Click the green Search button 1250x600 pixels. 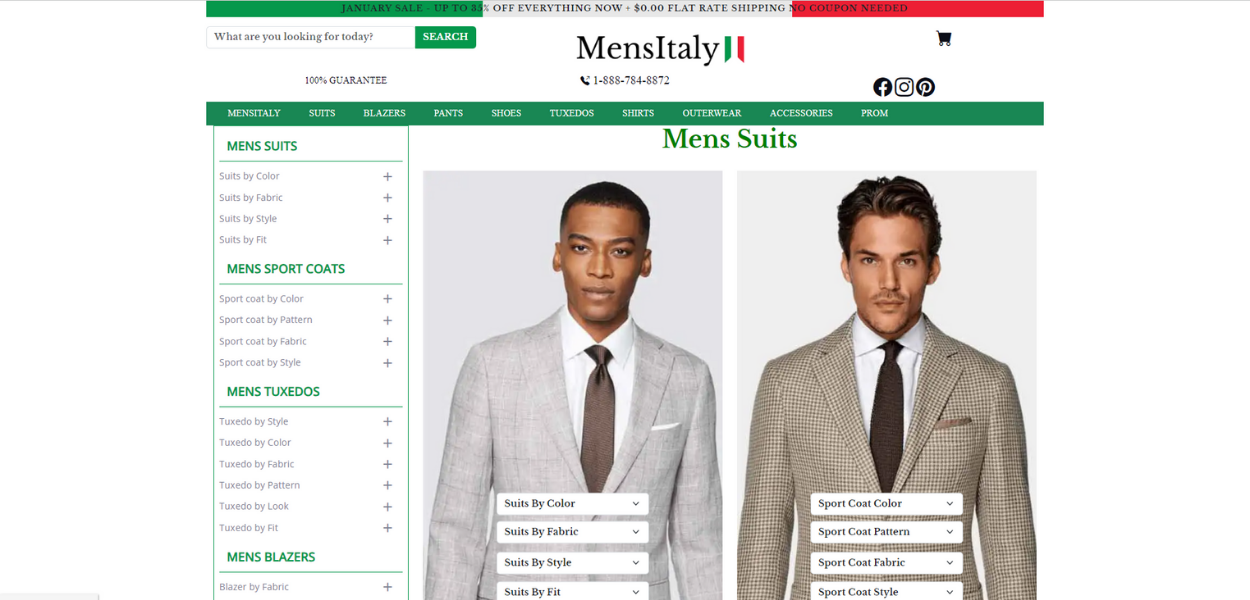445,37
